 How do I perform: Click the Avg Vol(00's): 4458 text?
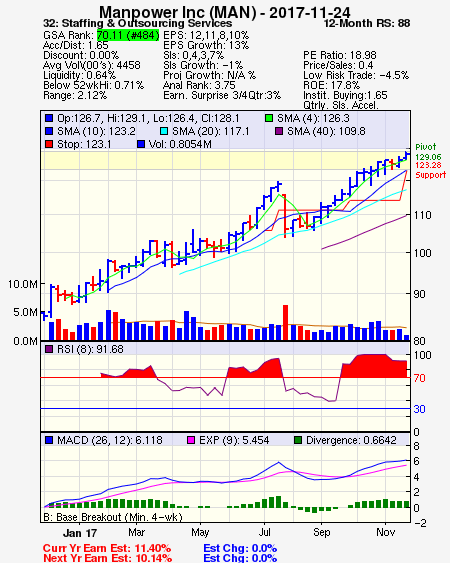click(x=92, y=65)
